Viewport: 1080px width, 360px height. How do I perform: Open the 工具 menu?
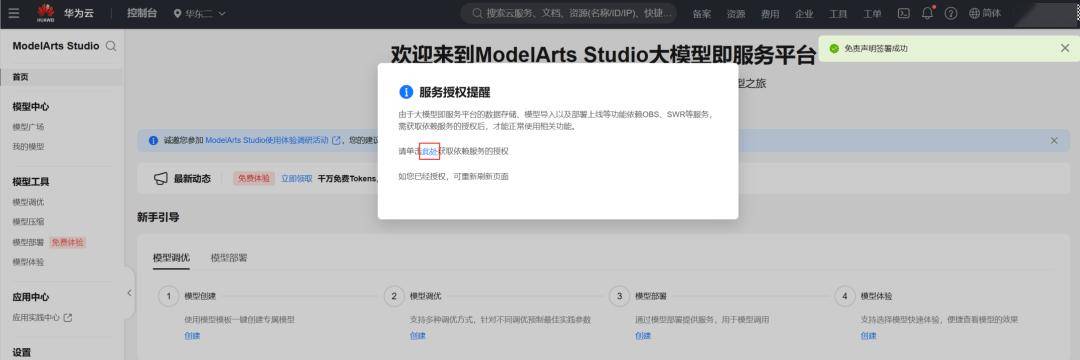tap(838, 14)
